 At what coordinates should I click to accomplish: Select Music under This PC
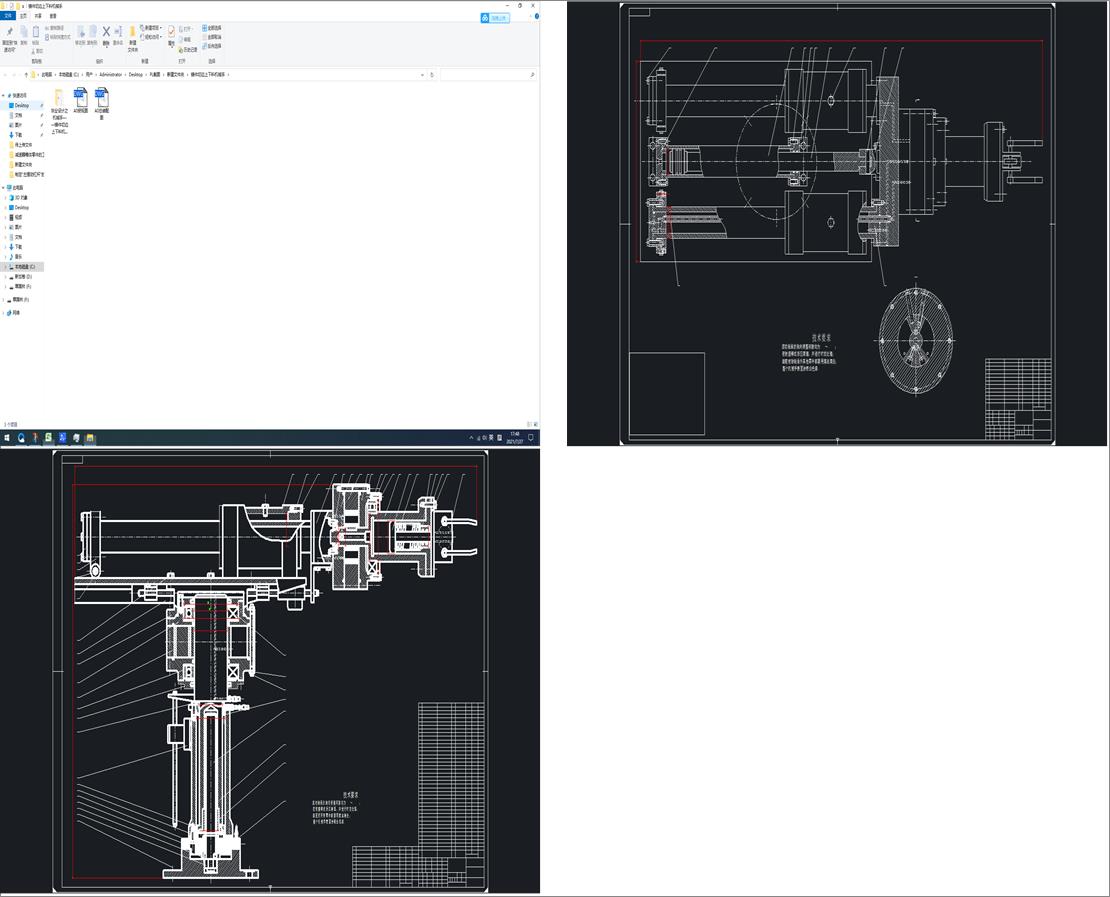16,256
